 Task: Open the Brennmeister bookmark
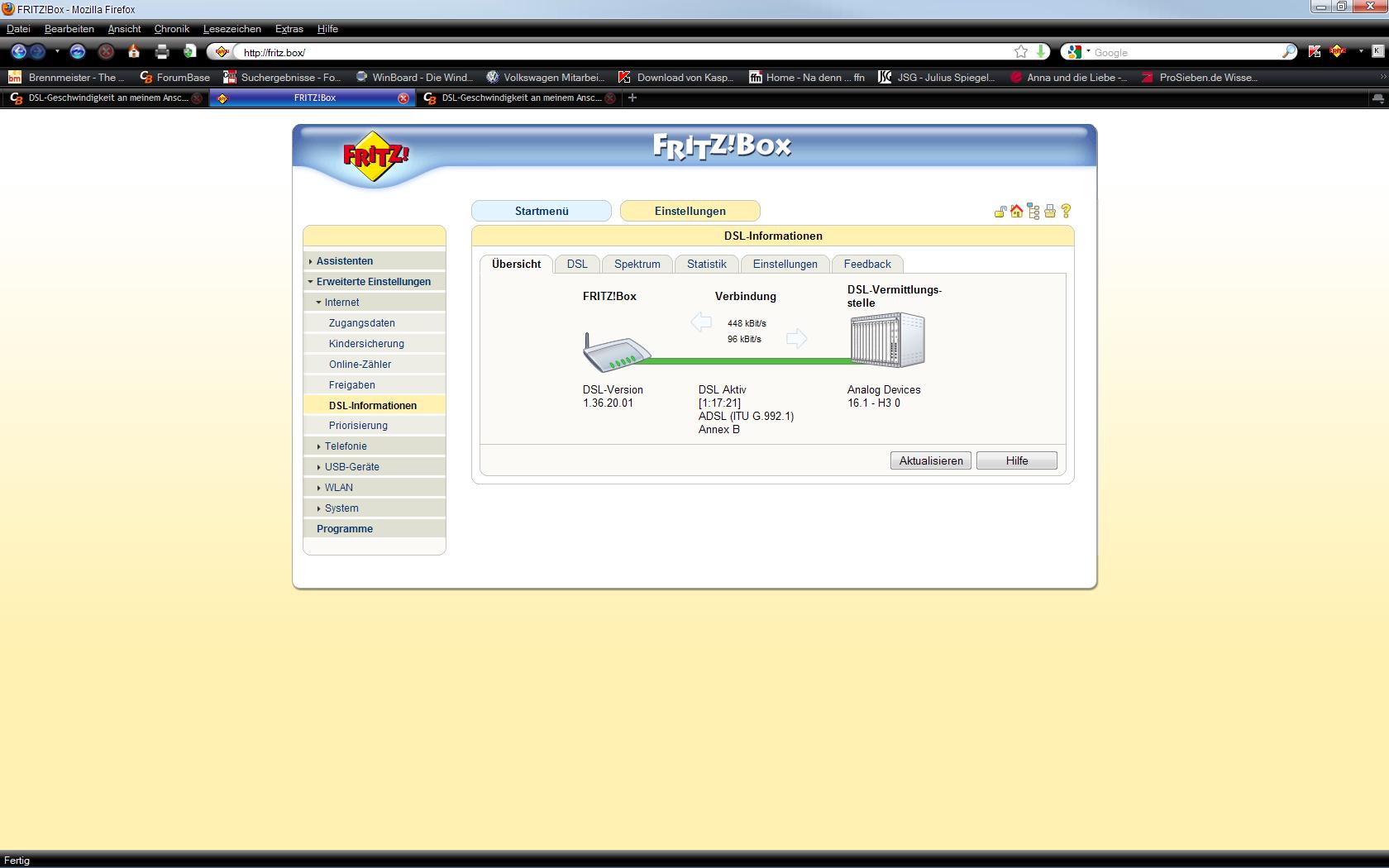(x=66, y=78)
